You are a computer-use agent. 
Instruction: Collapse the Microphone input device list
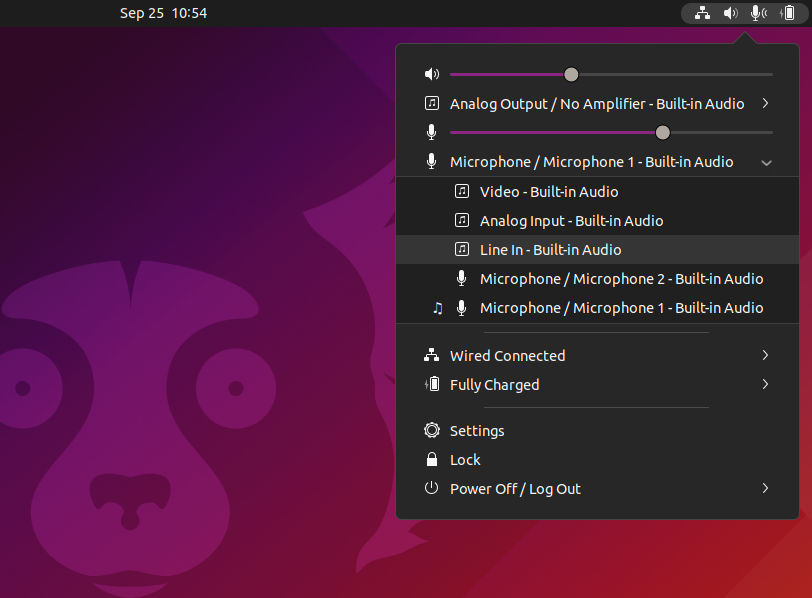coord(767,162)
